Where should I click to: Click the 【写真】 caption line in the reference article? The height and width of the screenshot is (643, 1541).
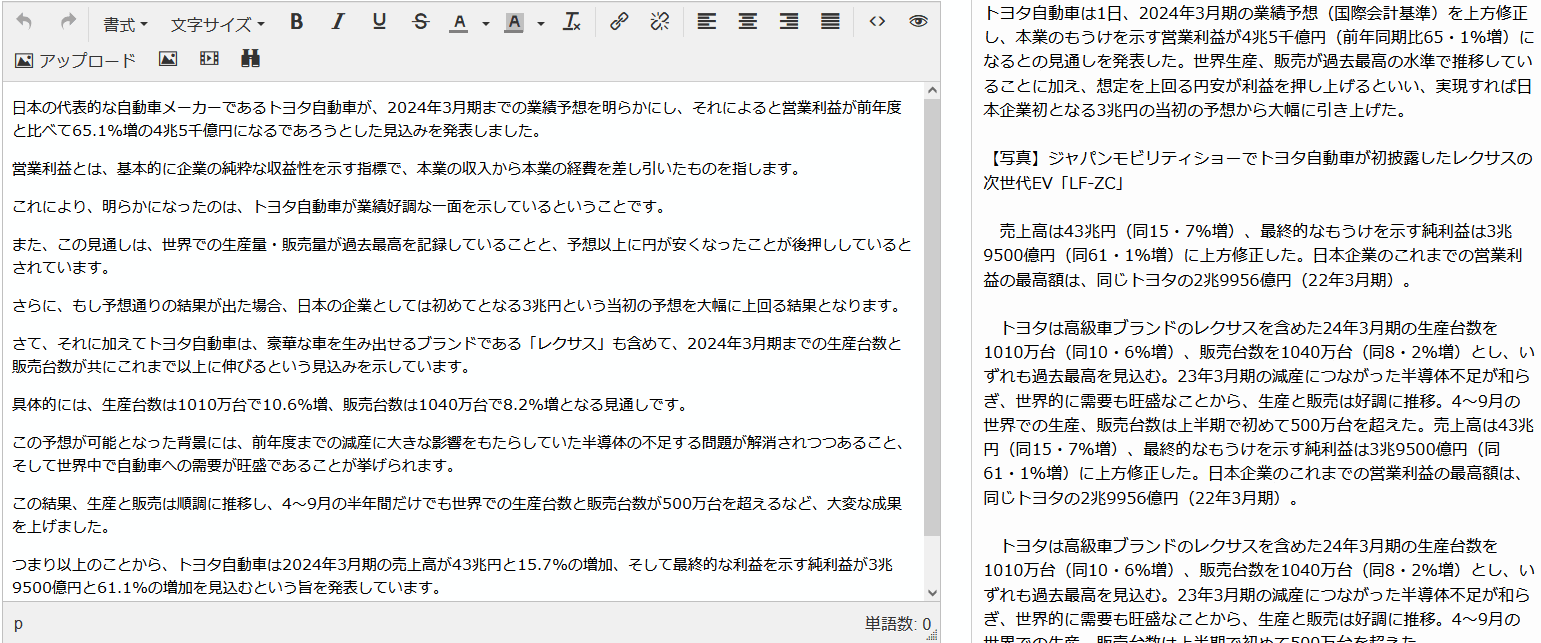point(1258,171)
